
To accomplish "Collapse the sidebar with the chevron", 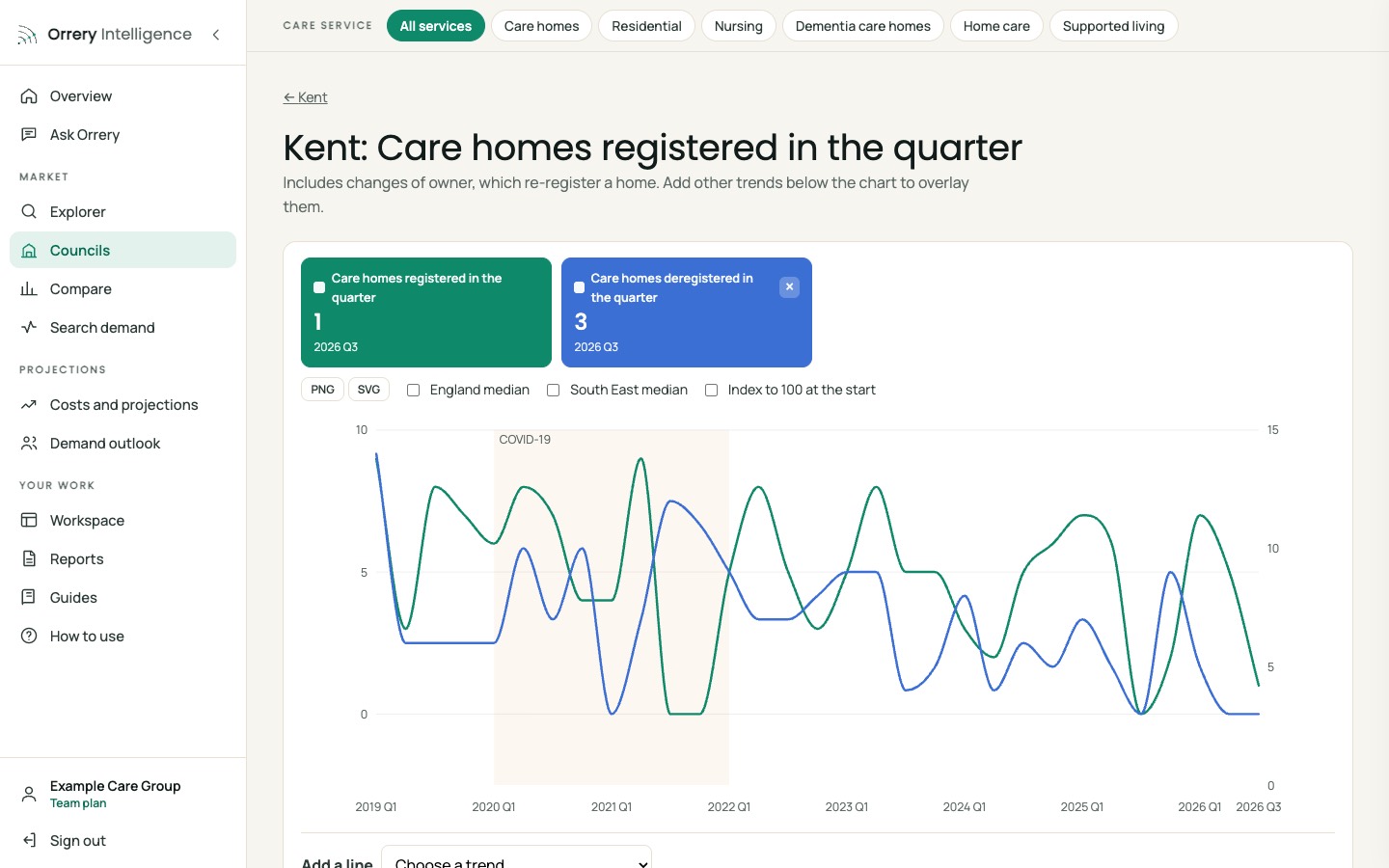I will pyautogui.click(x=216, y=35).
